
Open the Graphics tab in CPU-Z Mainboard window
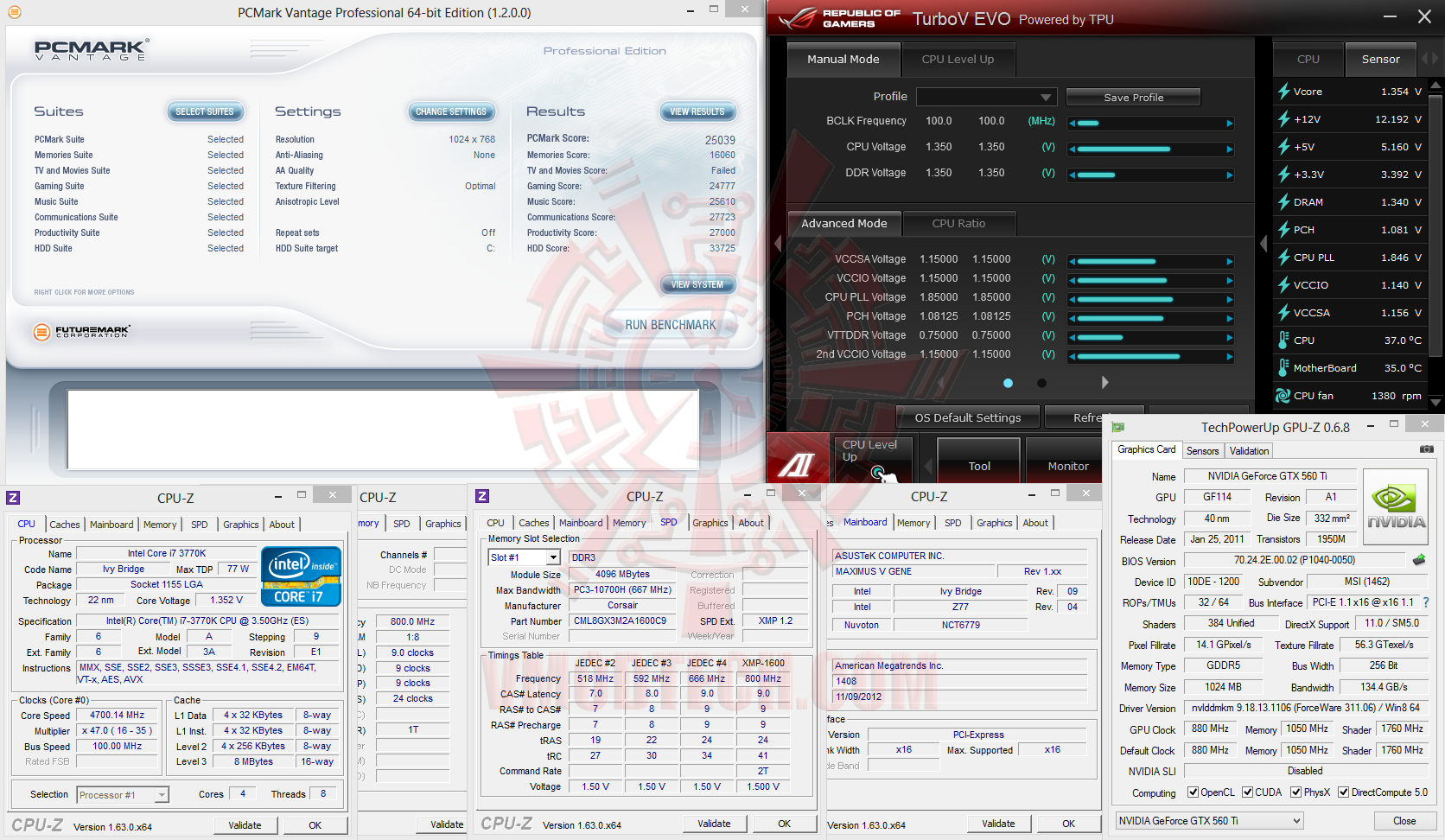tap(995, 523)
